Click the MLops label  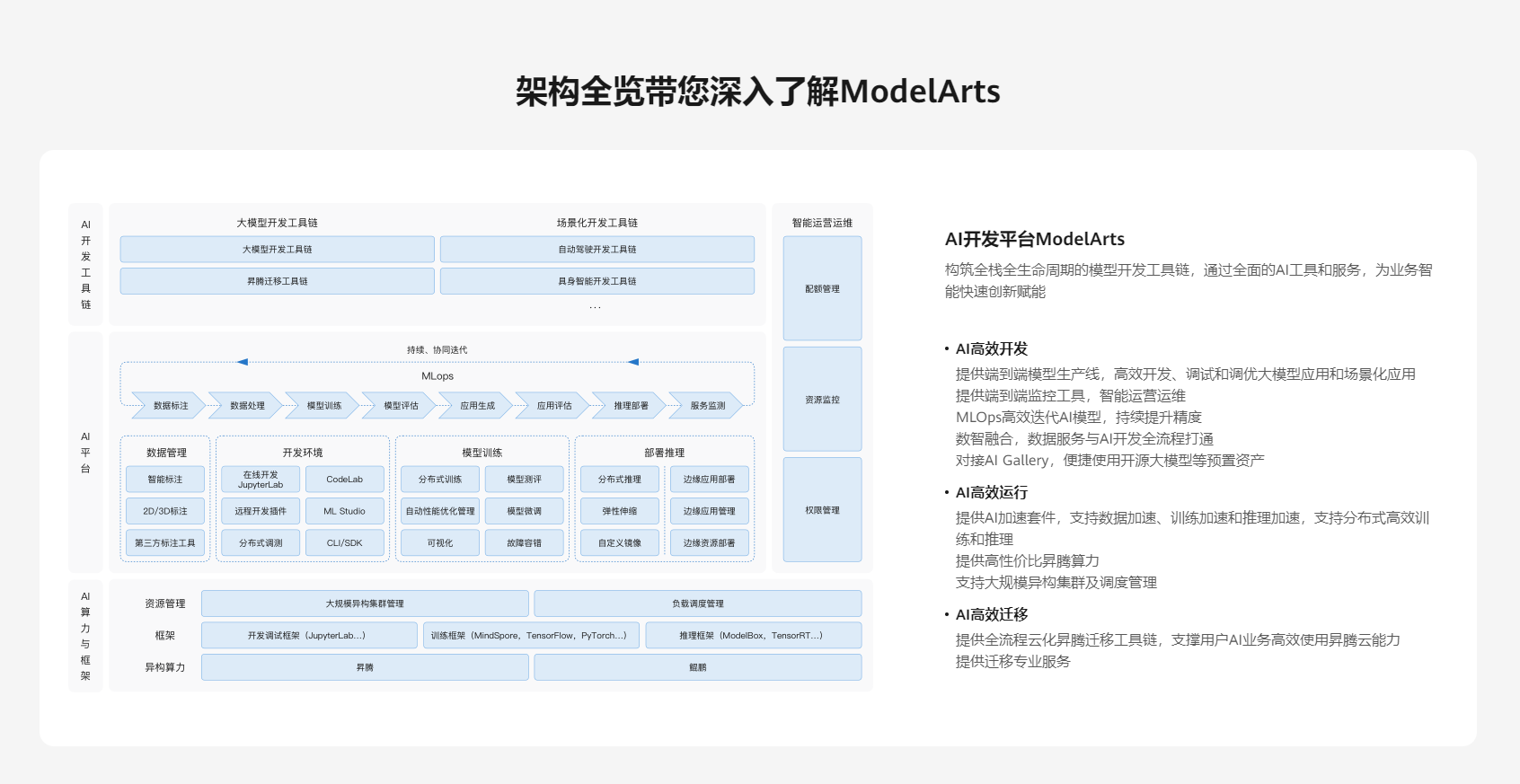[437, 376]
